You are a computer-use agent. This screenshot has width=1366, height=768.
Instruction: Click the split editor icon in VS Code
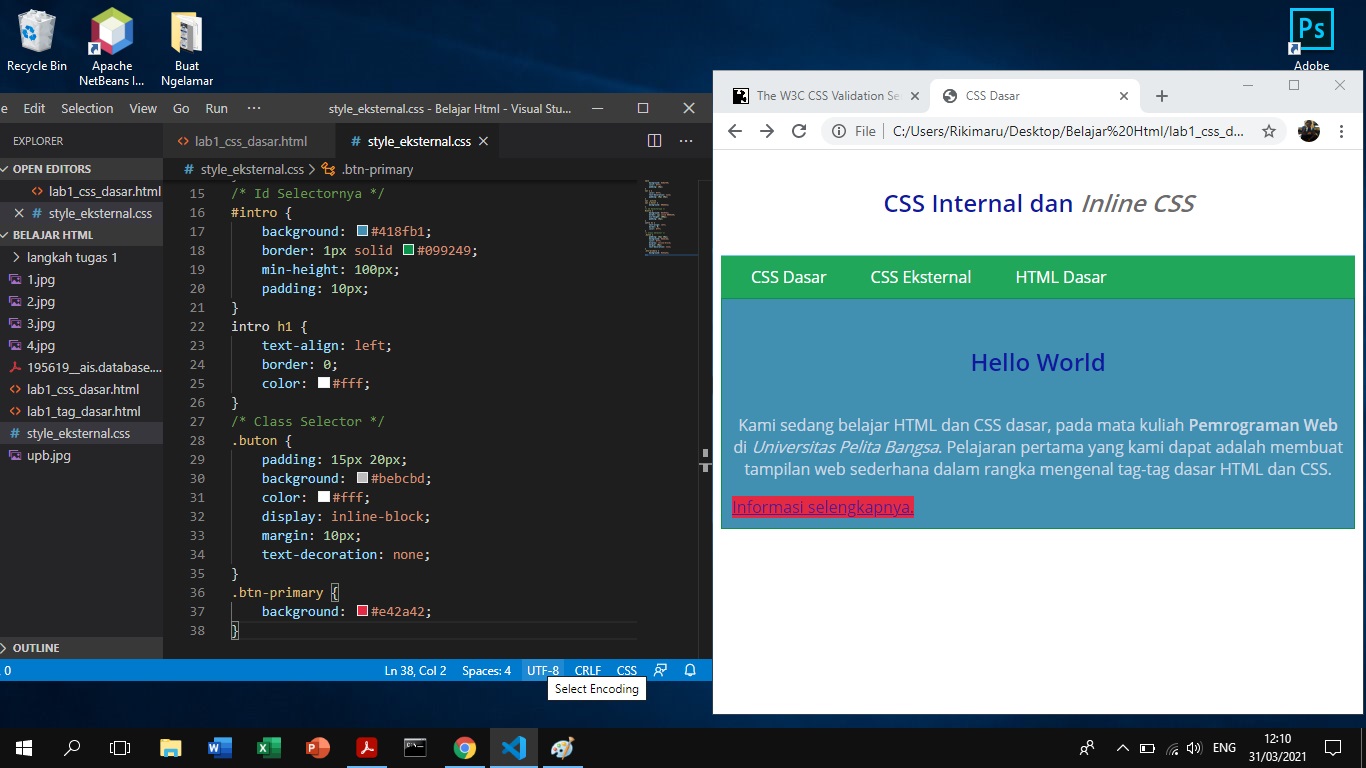pos(653,141)
